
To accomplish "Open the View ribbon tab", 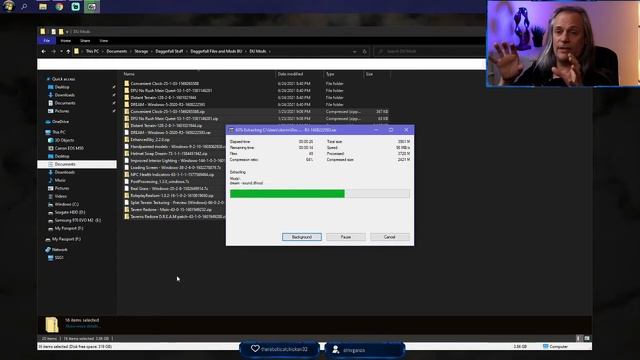I will click(104, 41).
